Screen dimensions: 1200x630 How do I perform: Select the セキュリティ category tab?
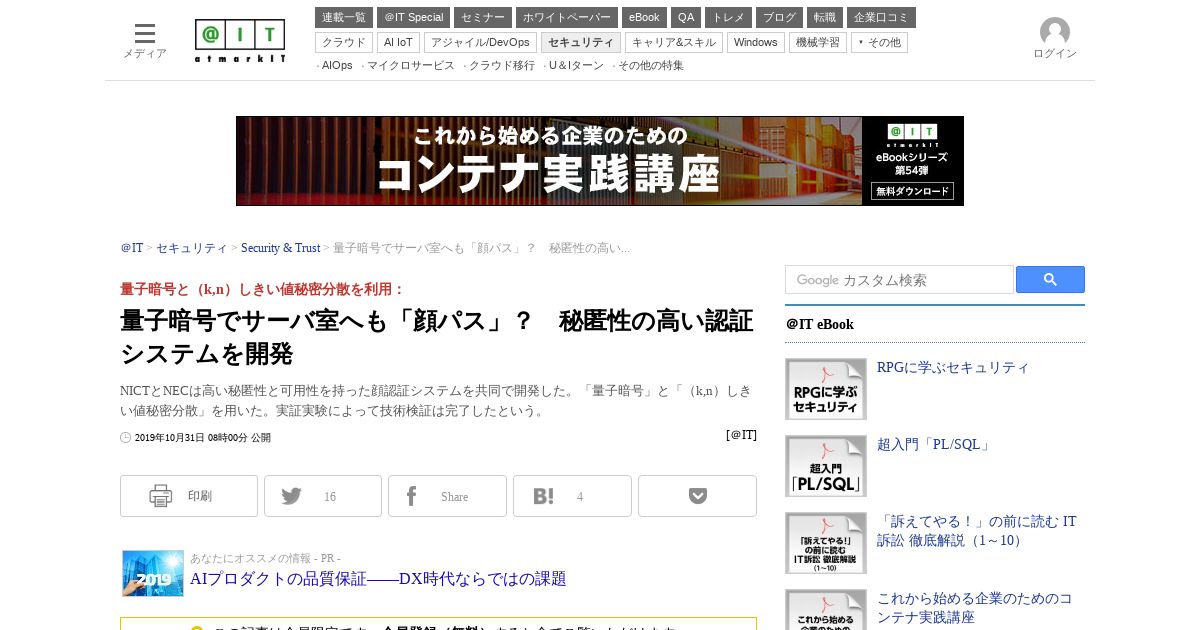(x=581, y=42)
